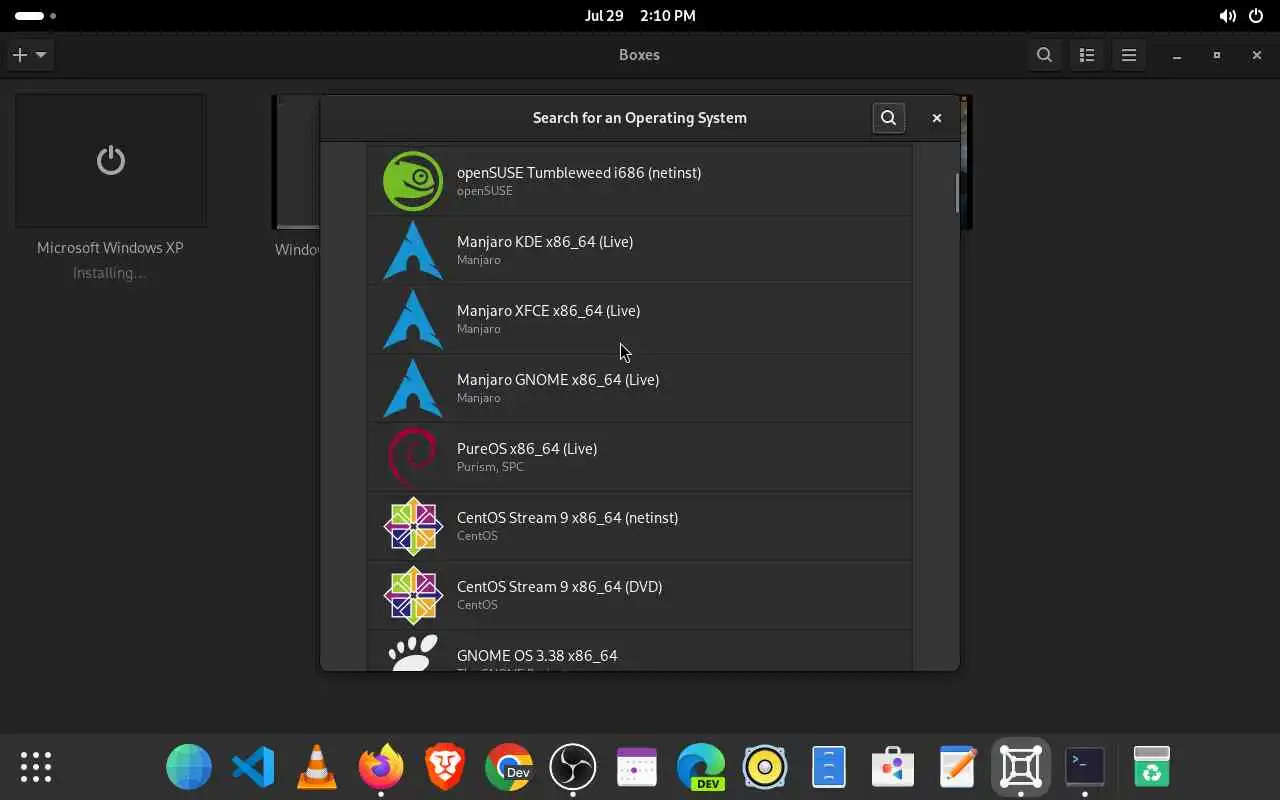Pick CentOS Stream 9 x86_64 (DVD)

pos(640,595)
